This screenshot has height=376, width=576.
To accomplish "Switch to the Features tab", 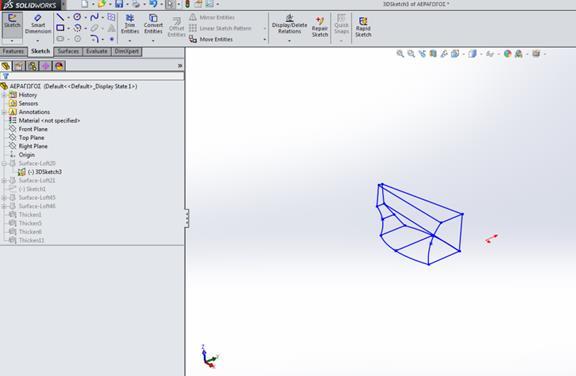I will pos(14,51).
